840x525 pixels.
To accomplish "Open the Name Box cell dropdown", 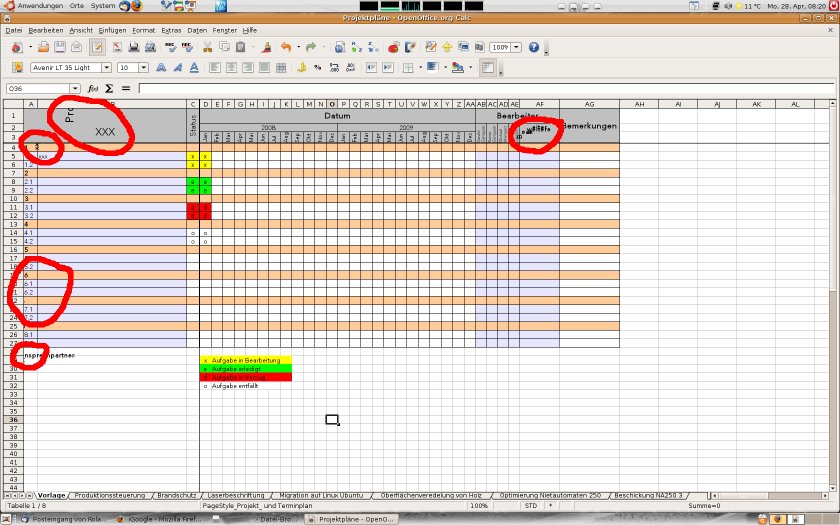I will pos(76,88).
